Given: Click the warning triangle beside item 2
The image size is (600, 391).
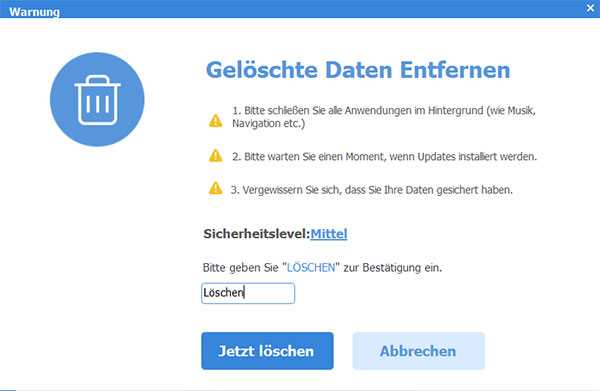Looking at the screenshot, I should click(215, 156).
